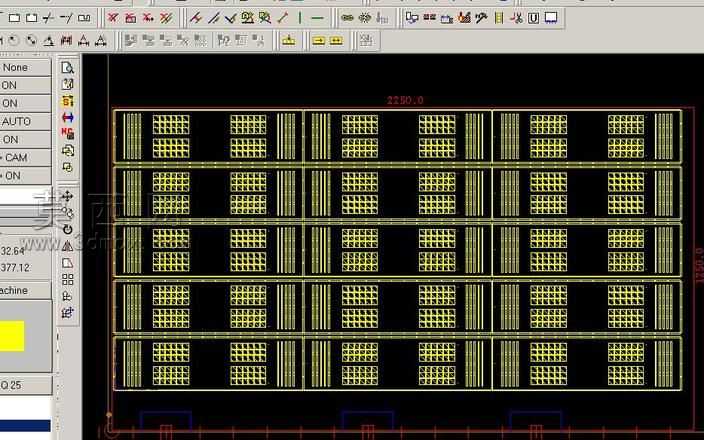Click the yellow S! icon
This screenshot has width=704, height=440.
(67, 101)
